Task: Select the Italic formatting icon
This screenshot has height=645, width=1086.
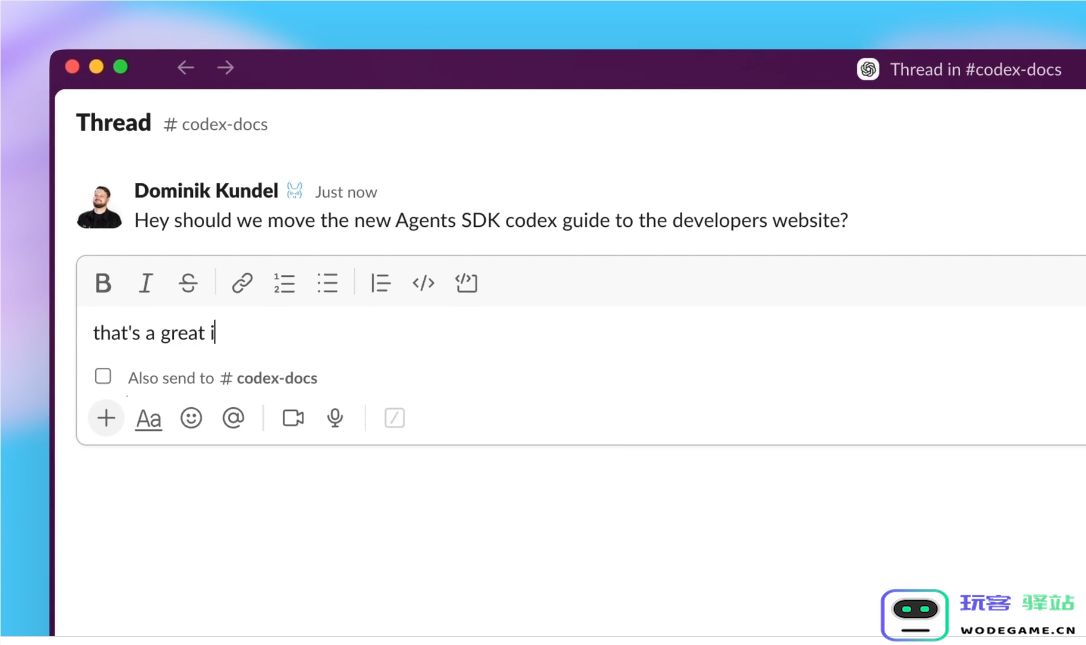Action: point(146,283)
